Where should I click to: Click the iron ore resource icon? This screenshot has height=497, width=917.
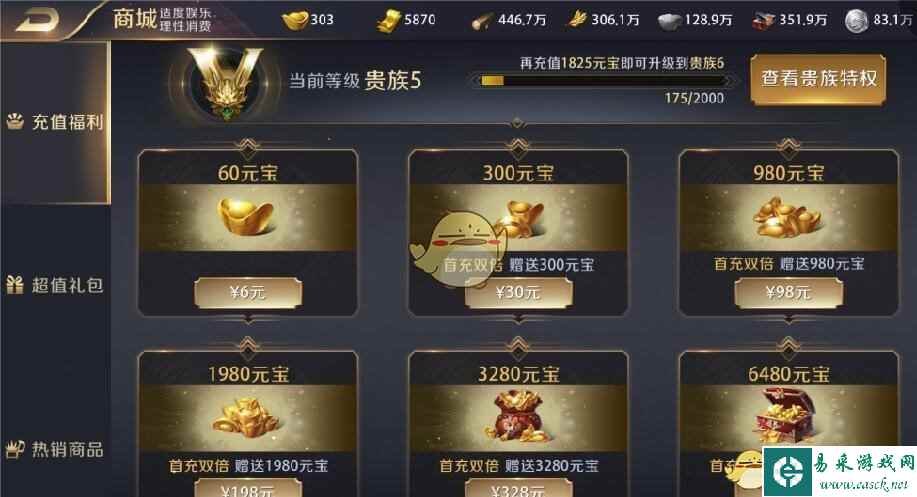tap(670, 22)
